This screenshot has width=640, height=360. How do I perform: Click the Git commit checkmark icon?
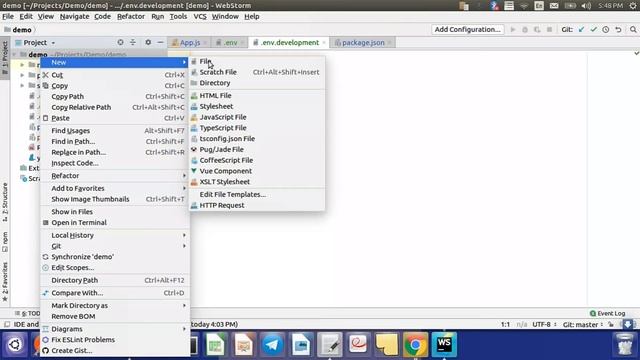tap(593, 29)
